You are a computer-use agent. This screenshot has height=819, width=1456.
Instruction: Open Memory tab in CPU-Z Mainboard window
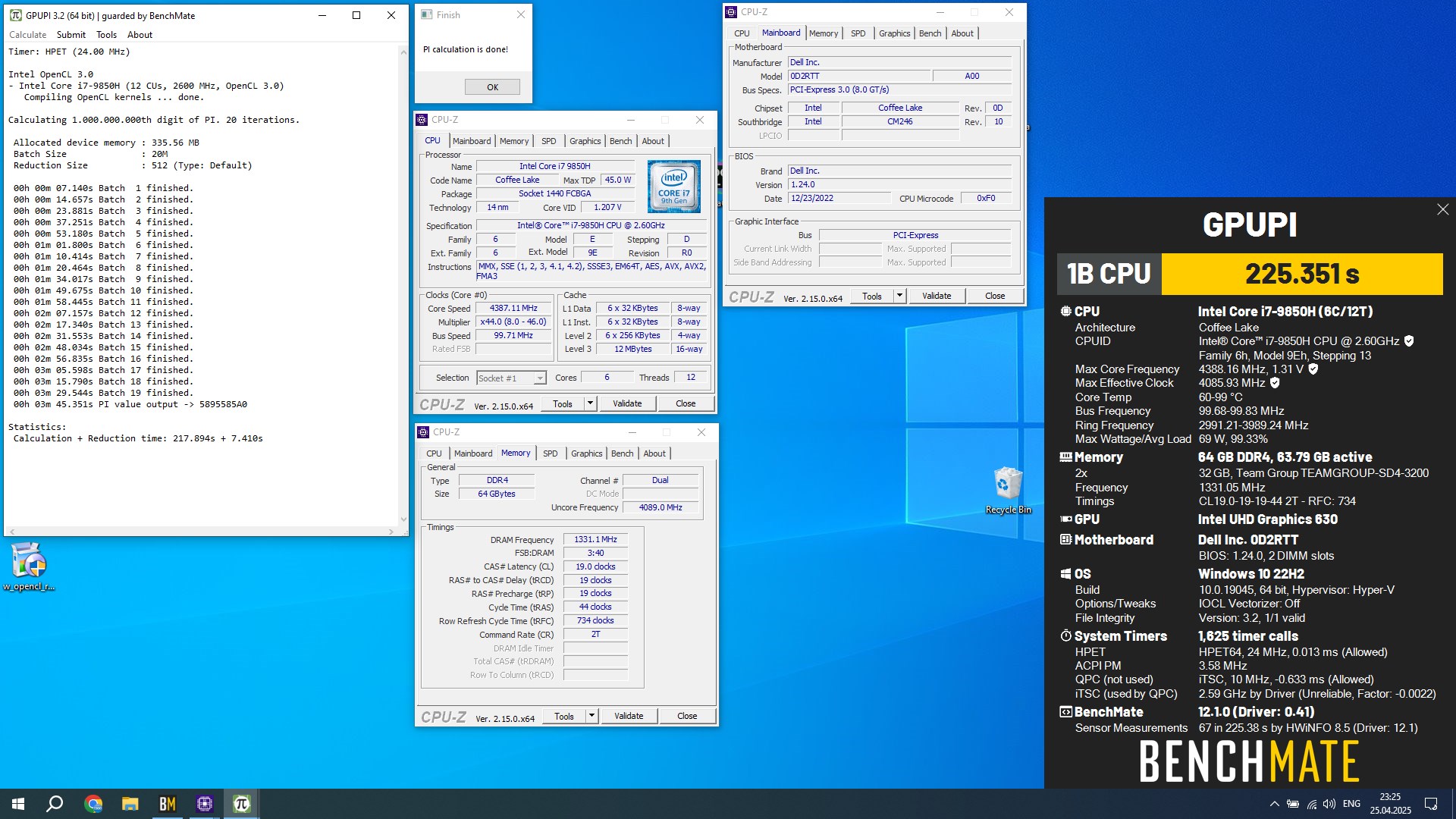coord(824,33)
